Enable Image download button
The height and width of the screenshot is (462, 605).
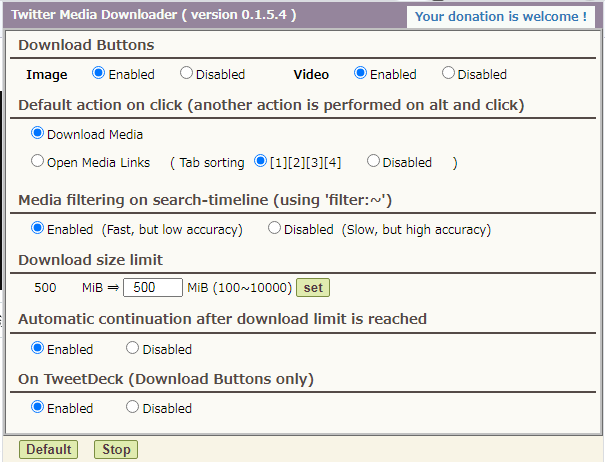click(98, 73)
